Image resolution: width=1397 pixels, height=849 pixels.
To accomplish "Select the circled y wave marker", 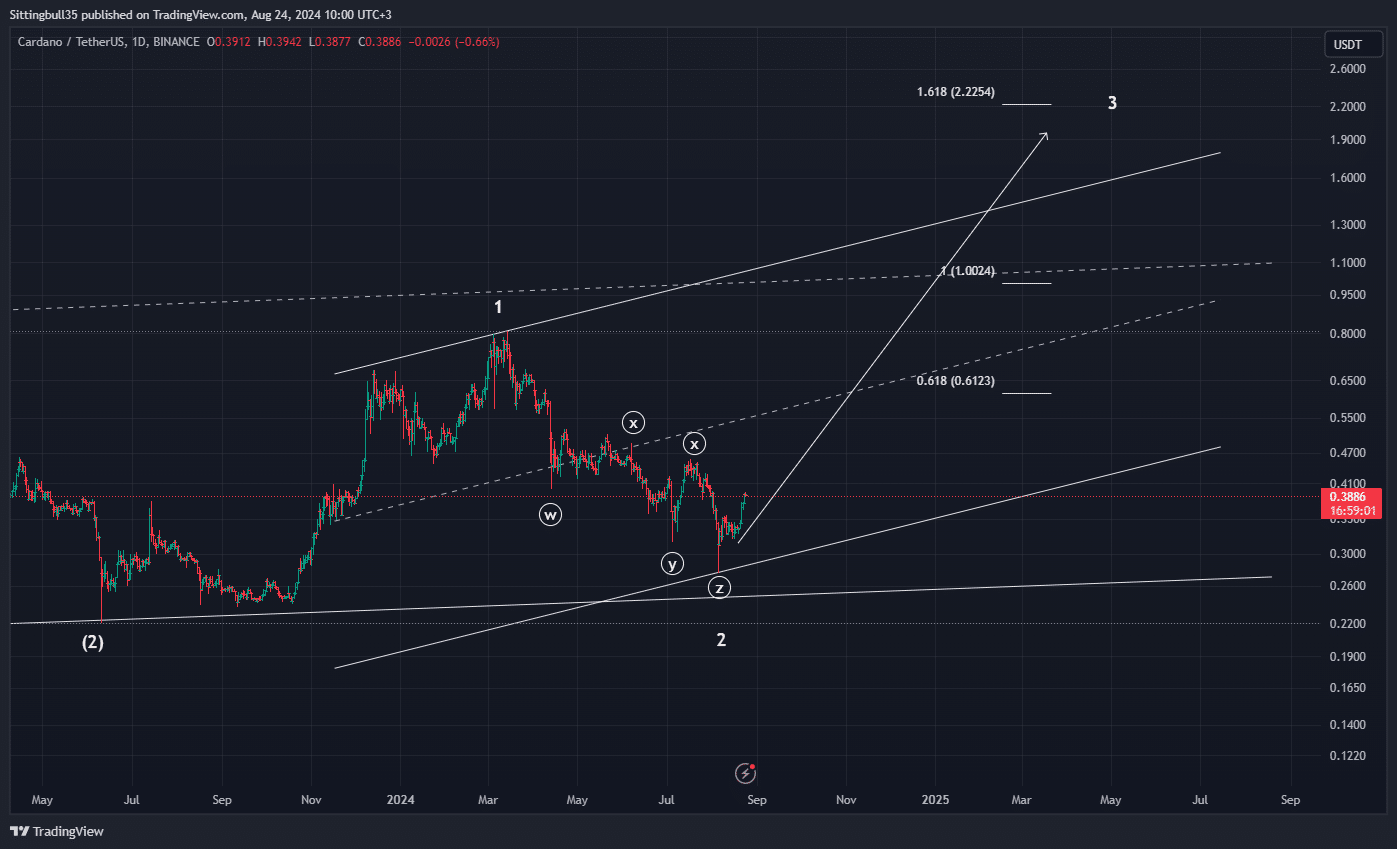I will click(673, 563).
